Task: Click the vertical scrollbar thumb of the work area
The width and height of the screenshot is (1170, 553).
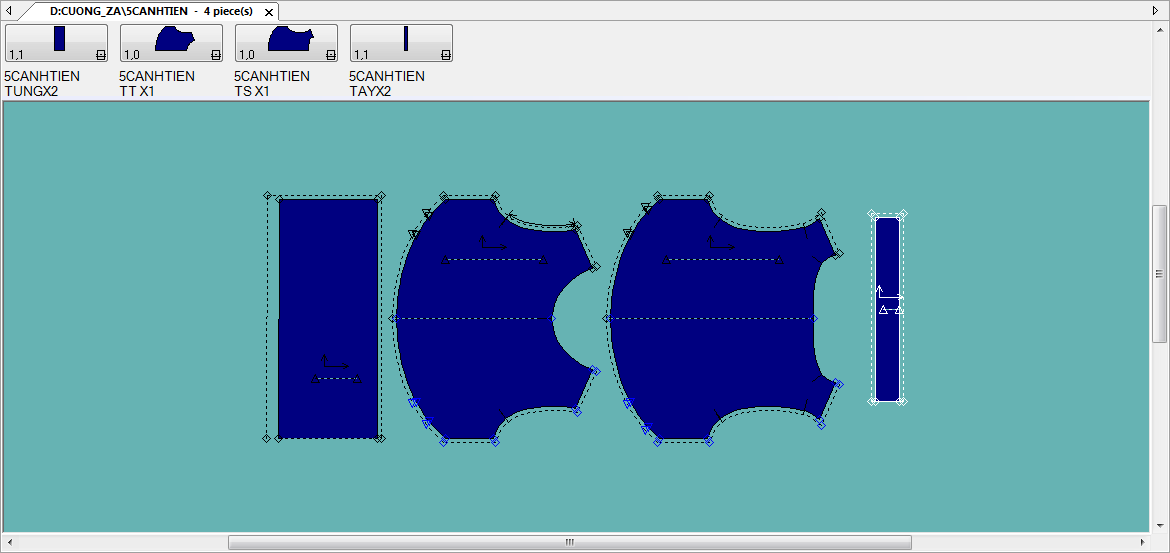Action: (x=1159, y=274)
